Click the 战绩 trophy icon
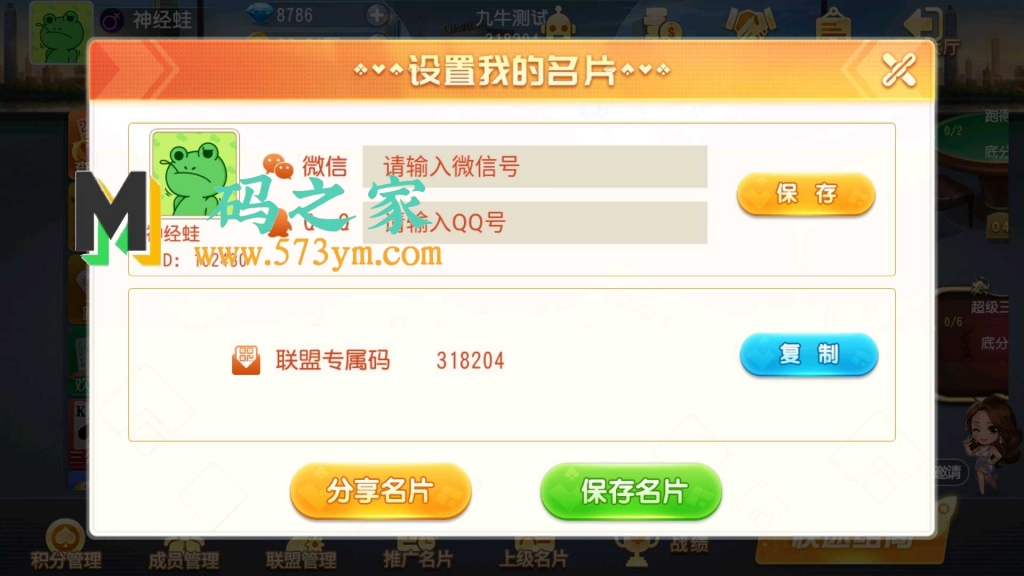Viewport: 1024px width, 576px height. coord(635,551)
